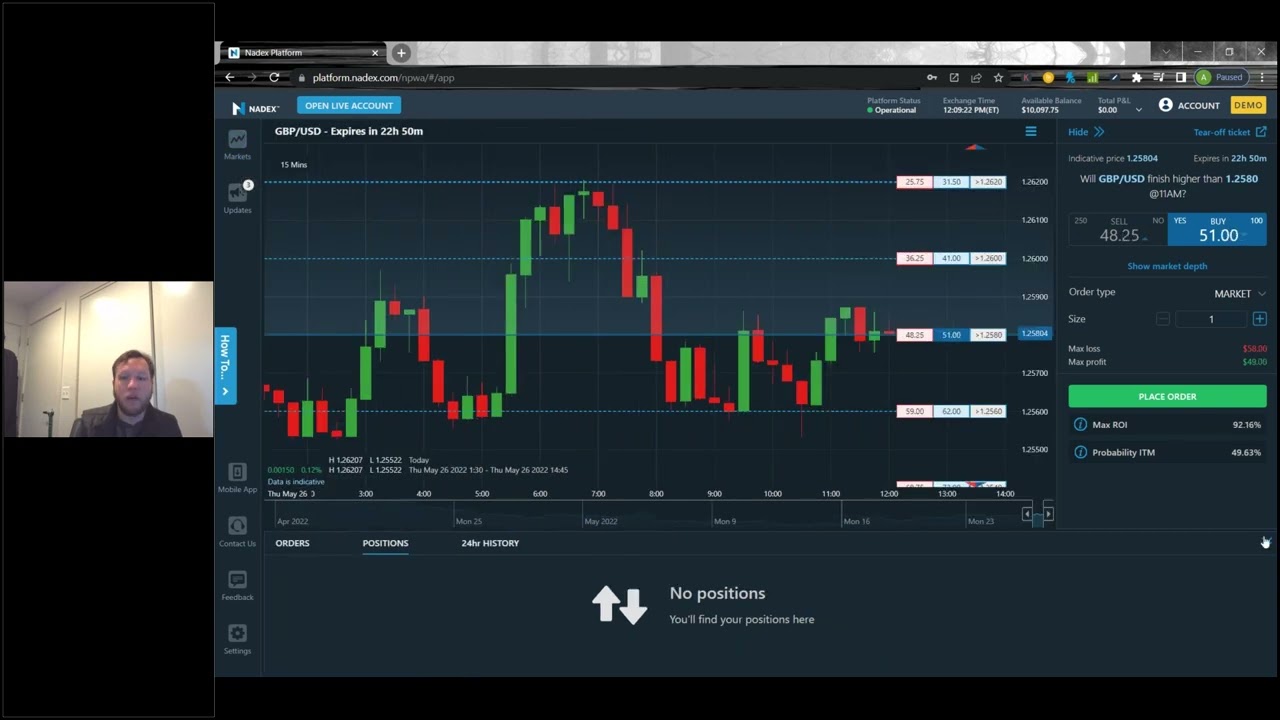
Task: Select the SELL 48.25 side
Action: 1118,229
